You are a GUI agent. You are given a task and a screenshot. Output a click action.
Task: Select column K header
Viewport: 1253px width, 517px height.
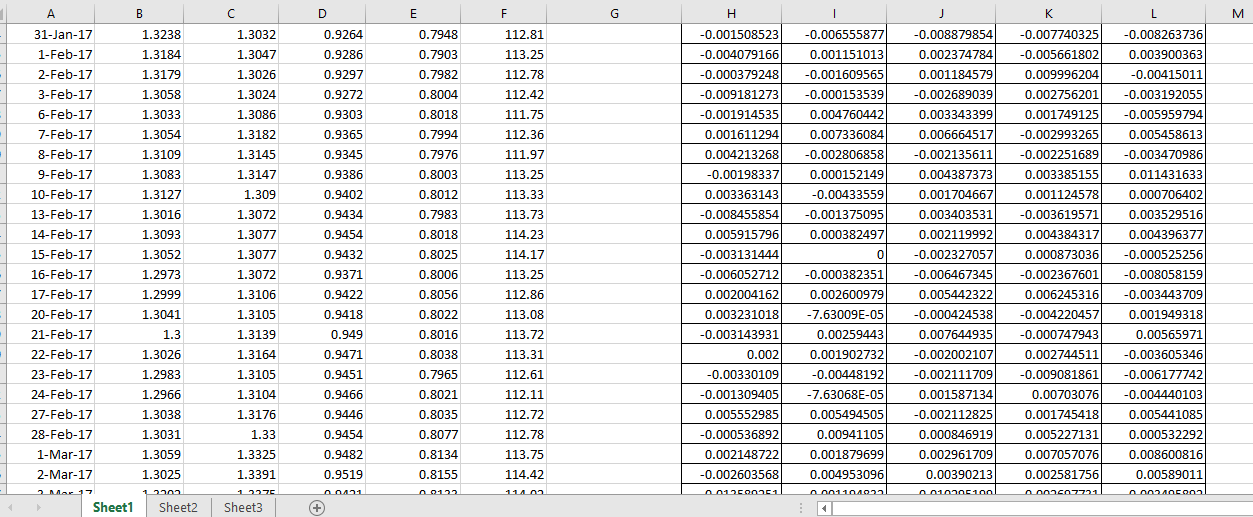1049,12
